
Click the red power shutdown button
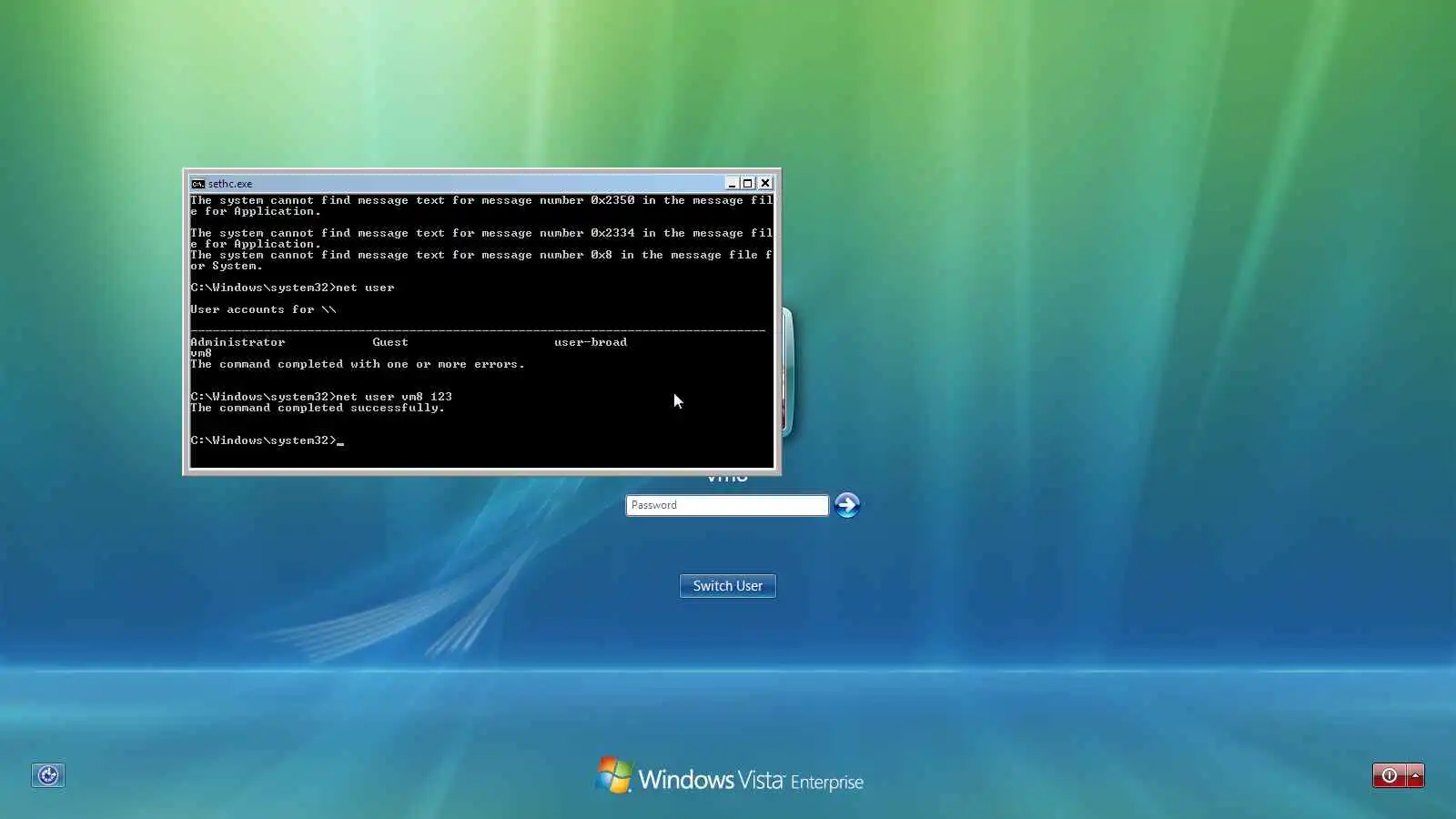pos(1389,775)
